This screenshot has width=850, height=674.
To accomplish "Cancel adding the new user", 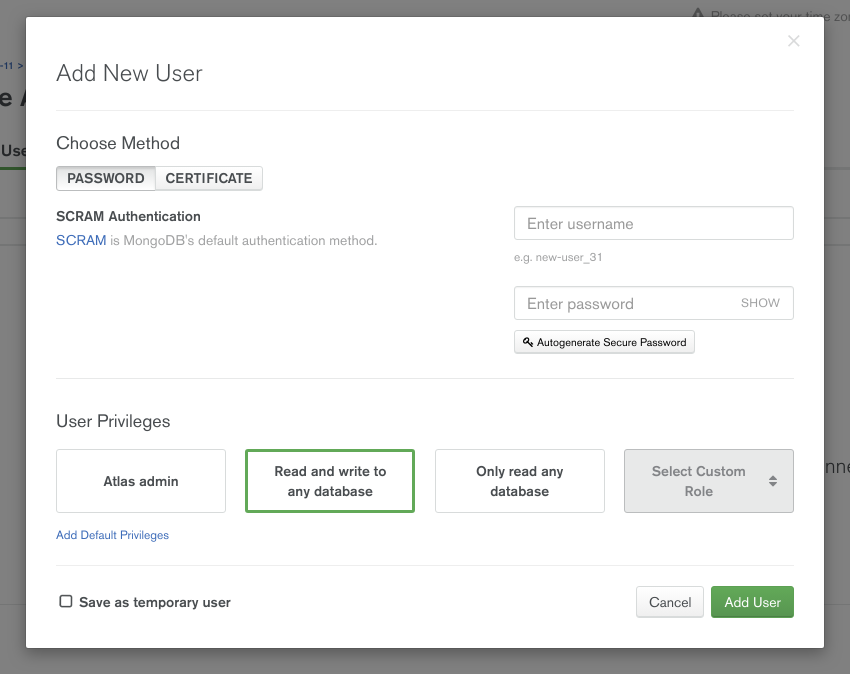I will (670, 602).
